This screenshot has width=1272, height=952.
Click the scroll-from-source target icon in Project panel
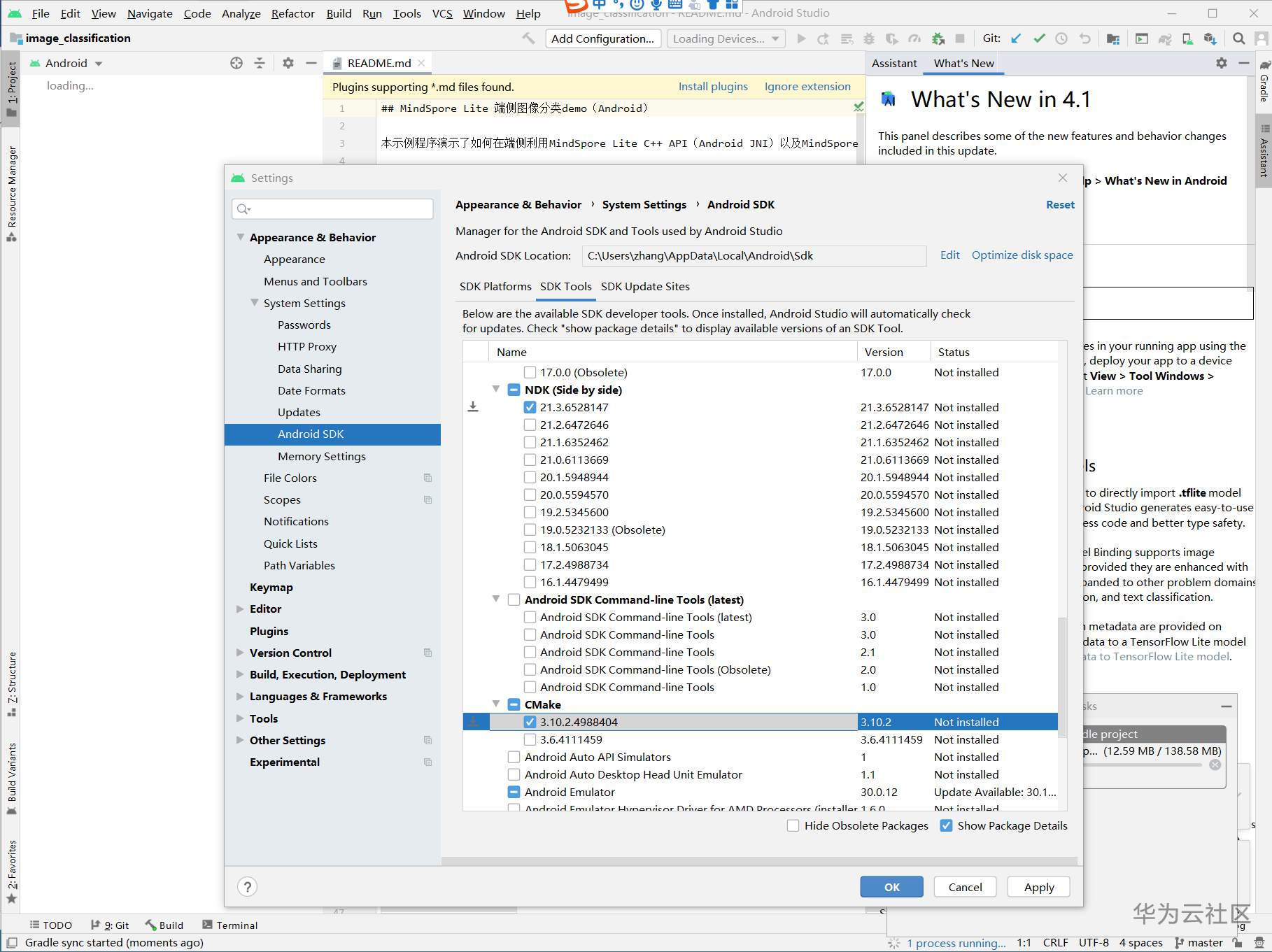point(236,63)
